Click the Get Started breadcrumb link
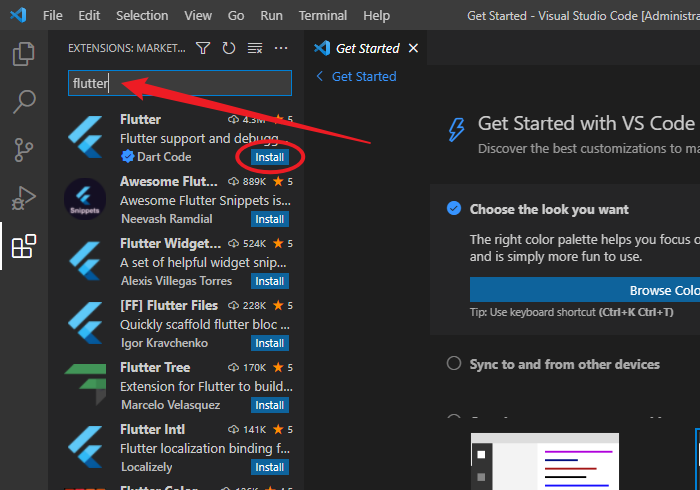700x490 pixels. click(x=364, y=76)
